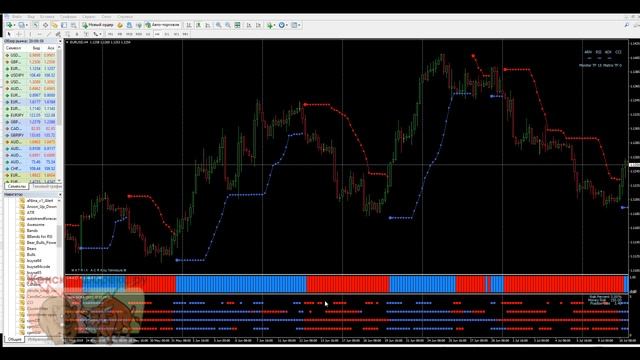
Task: Open the arrows drawing tool dropdown
Action: pos(97,34)
